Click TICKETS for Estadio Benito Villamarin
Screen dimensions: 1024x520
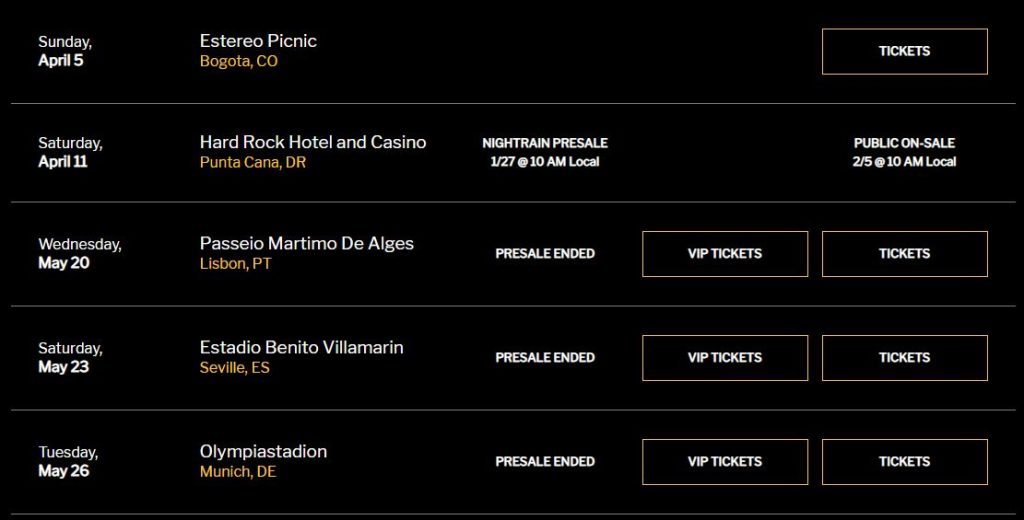tap(904, 358)
